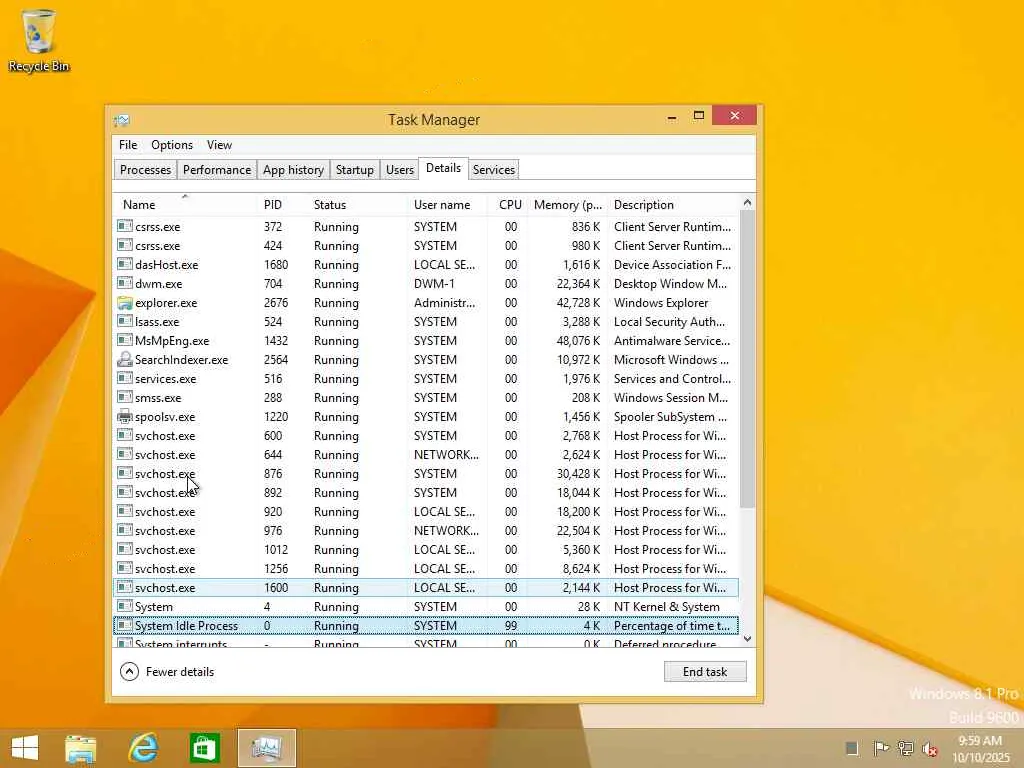The height and width of the screenshot is (768, 1024).
Task: Launch Internet Explorer from the taskbar
Action: click(144, 748)
